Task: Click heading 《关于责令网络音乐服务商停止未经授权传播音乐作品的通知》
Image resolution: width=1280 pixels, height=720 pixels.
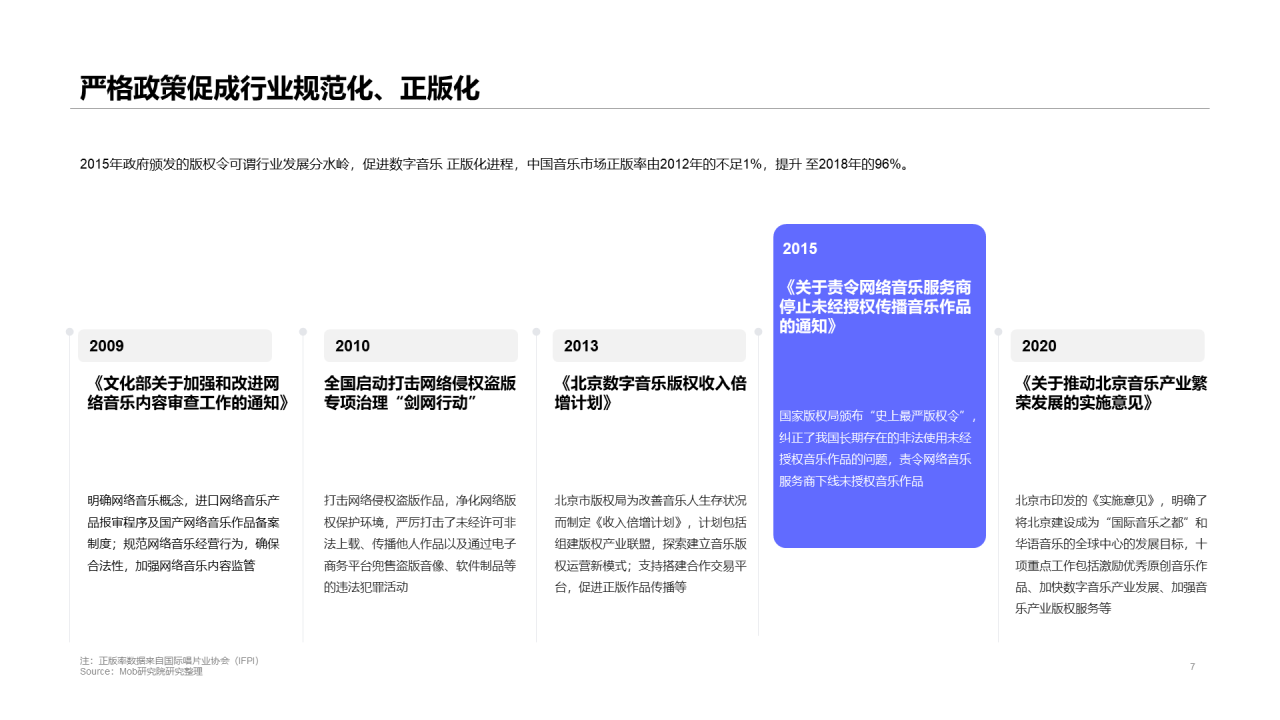Action: tap(877, 307)
